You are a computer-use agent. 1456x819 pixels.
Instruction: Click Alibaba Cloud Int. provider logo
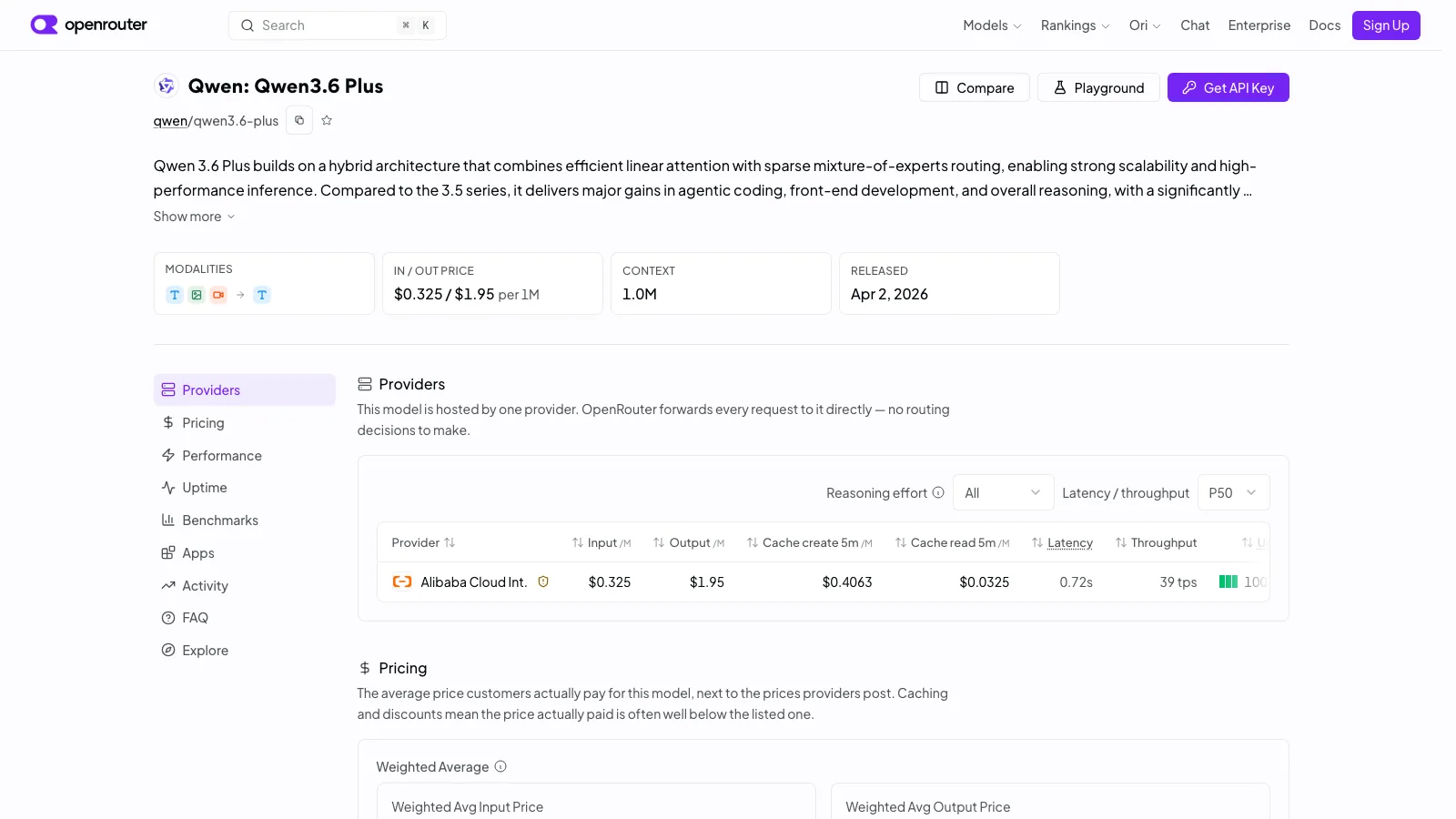coord(402,581)
